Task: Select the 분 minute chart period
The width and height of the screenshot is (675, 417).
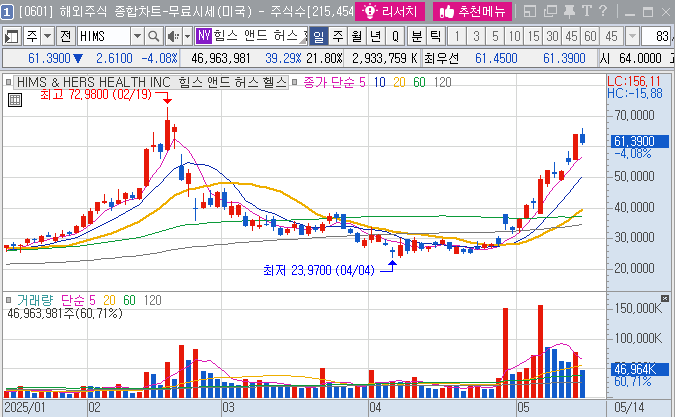Action: [x=416, y=37]
